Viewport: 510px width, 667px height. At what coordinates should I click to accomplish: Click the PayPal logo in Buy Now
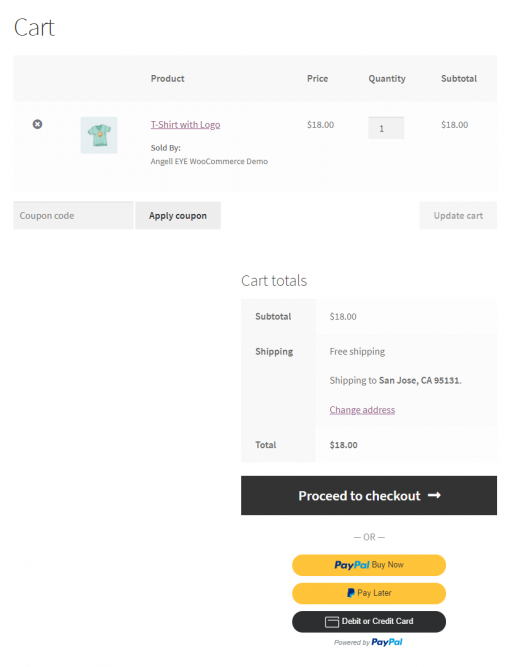point(352,565)
